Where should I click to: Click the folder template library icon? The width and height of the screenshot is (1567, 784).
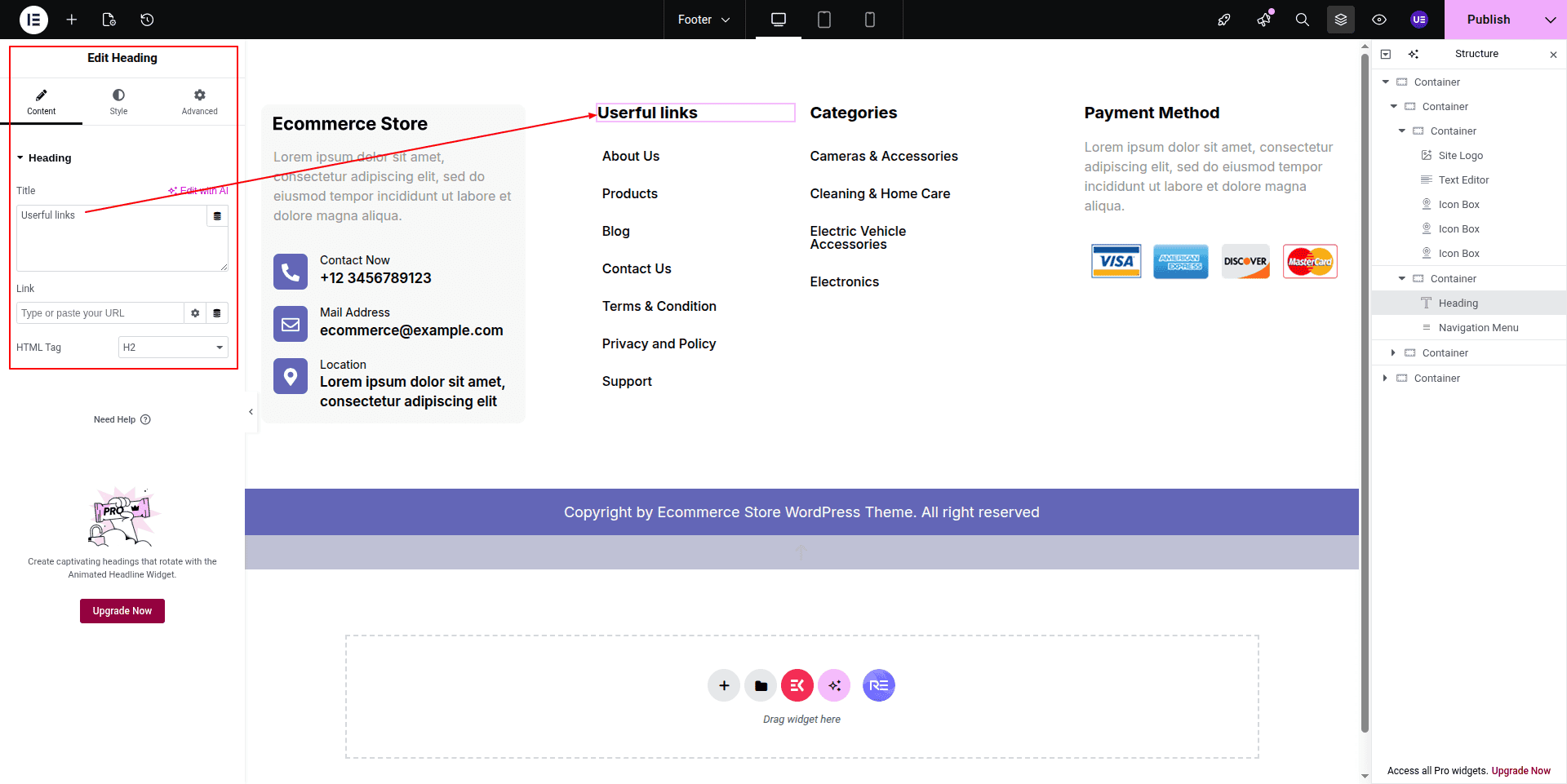tap(761, 686)
